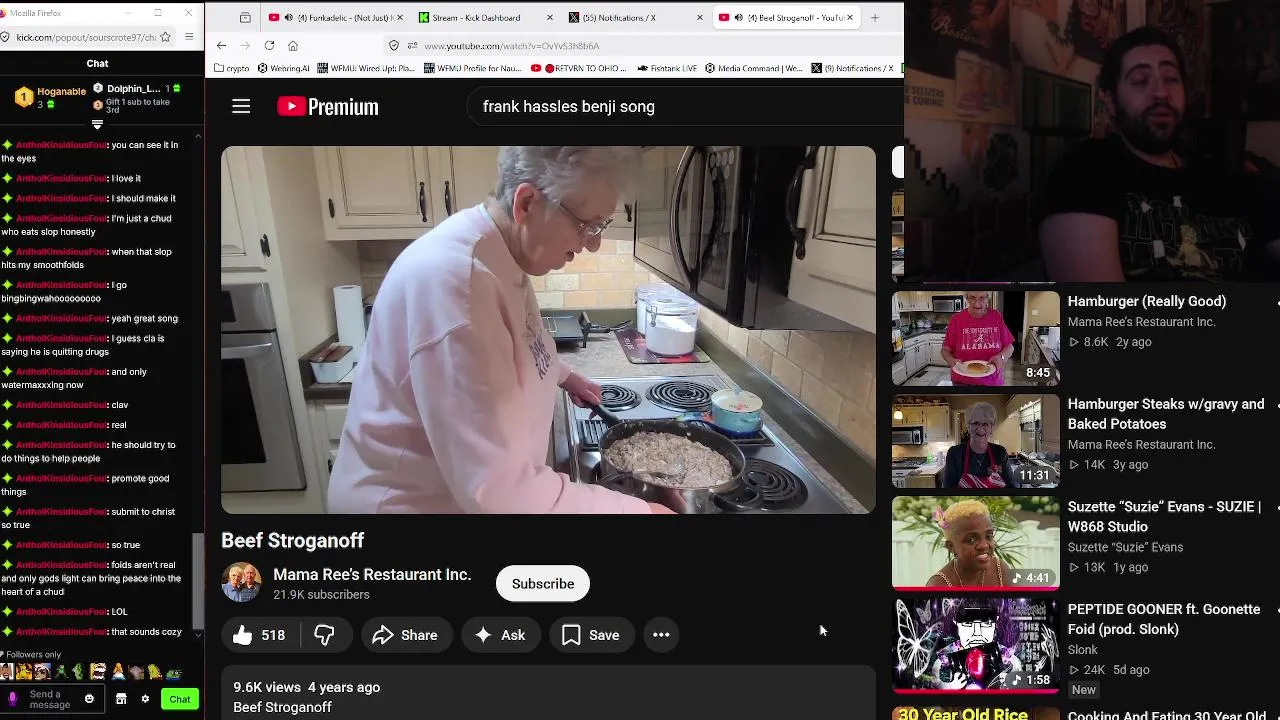The image size is (1280, 720).
Task: Open Suzette "Suzie" Evans video thumbnail
Action: [x=976, y=543]
